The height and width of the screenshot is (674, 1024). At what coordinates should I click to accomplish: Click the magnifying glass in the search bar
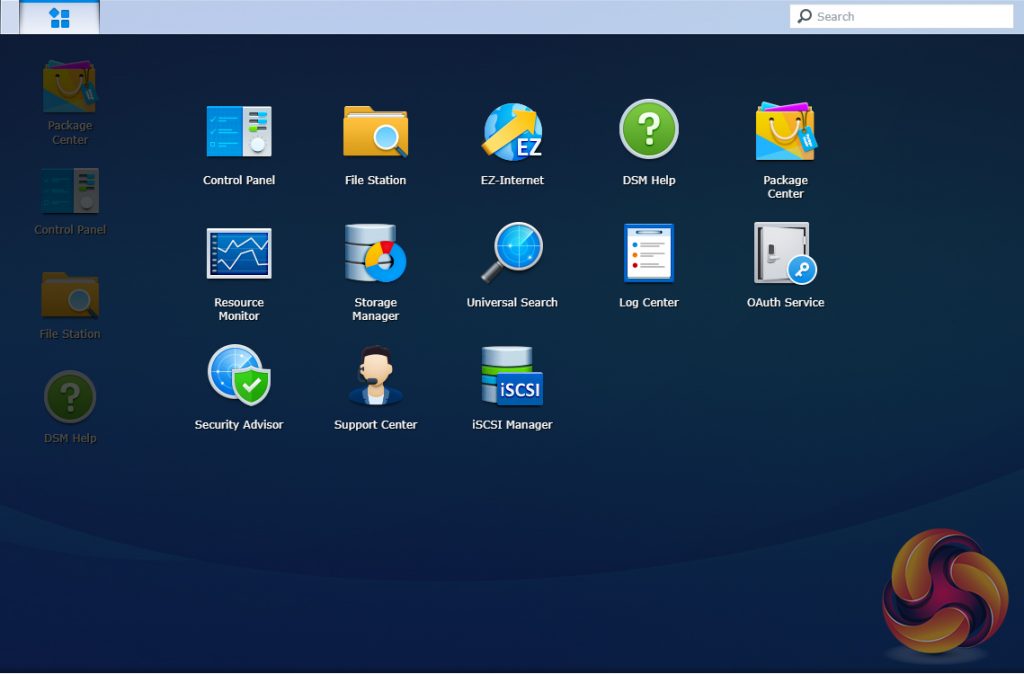tap(805, 16)
